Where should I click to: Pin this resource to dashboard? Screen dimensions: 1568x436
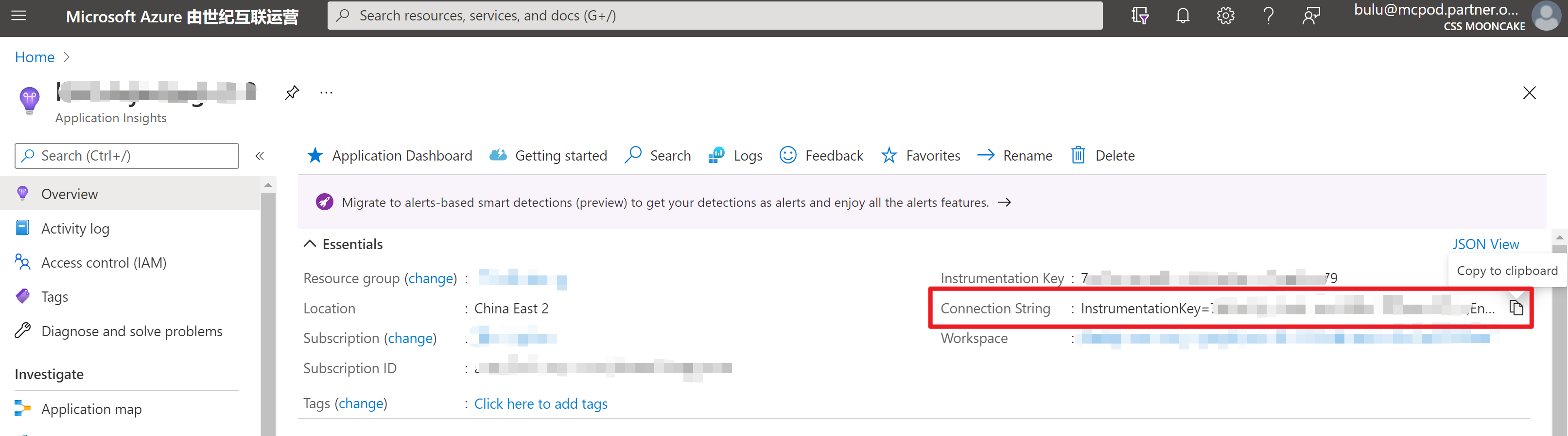pos(292,92)
